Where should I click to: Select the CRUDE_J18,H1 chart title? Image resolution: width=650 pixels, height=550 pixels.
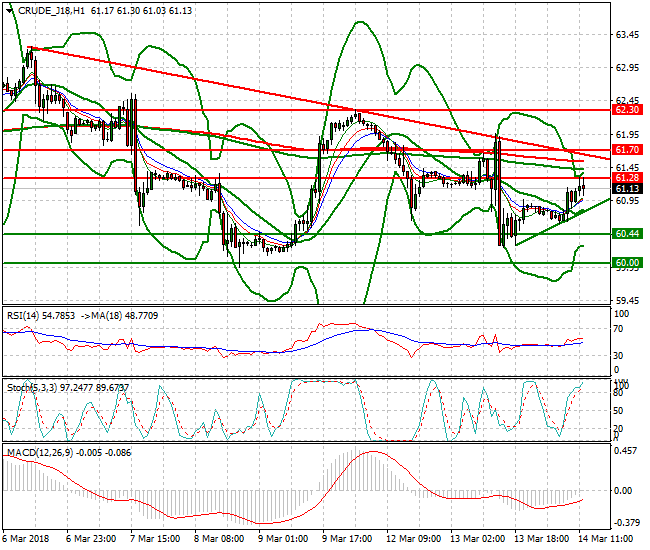tap(51, 11)
